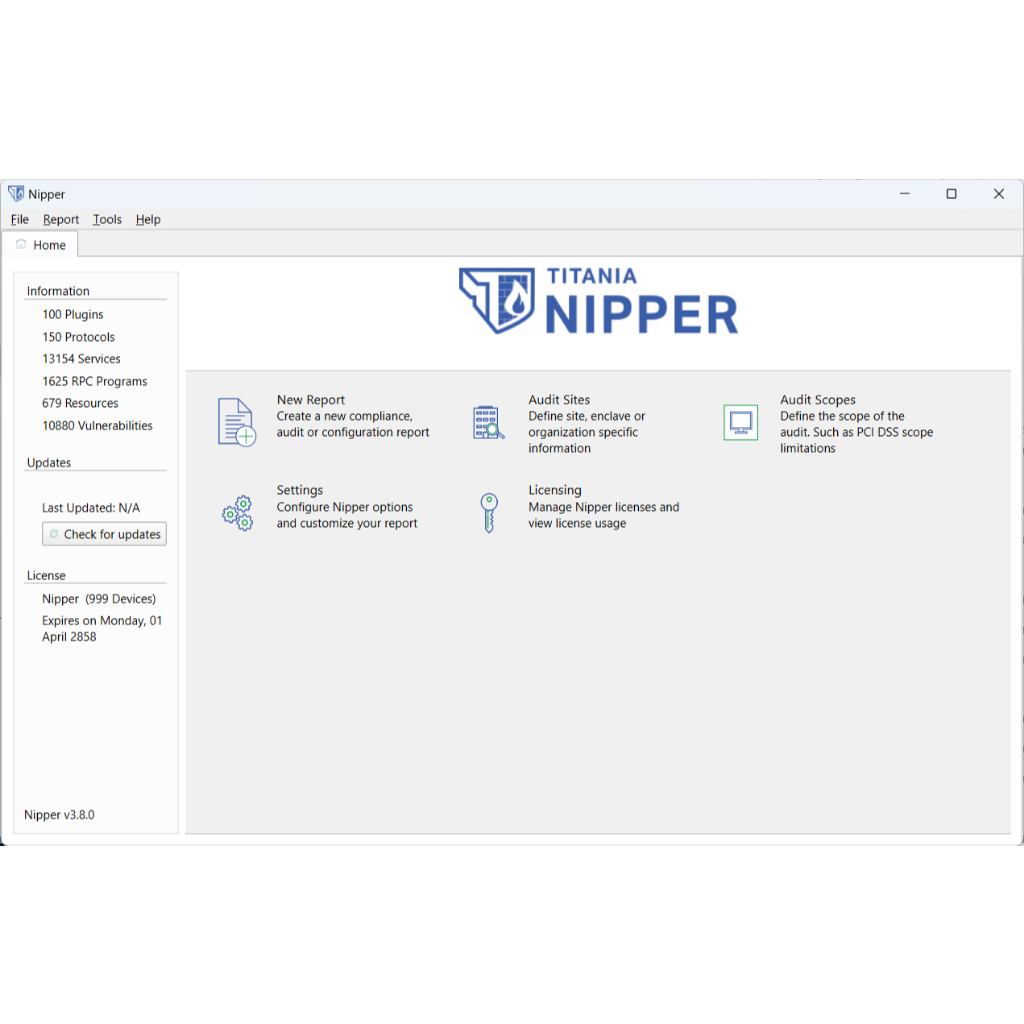Viewport: 1024px width, 1024px height.
Task: Open the Help menu
Action: click(148, 219)
